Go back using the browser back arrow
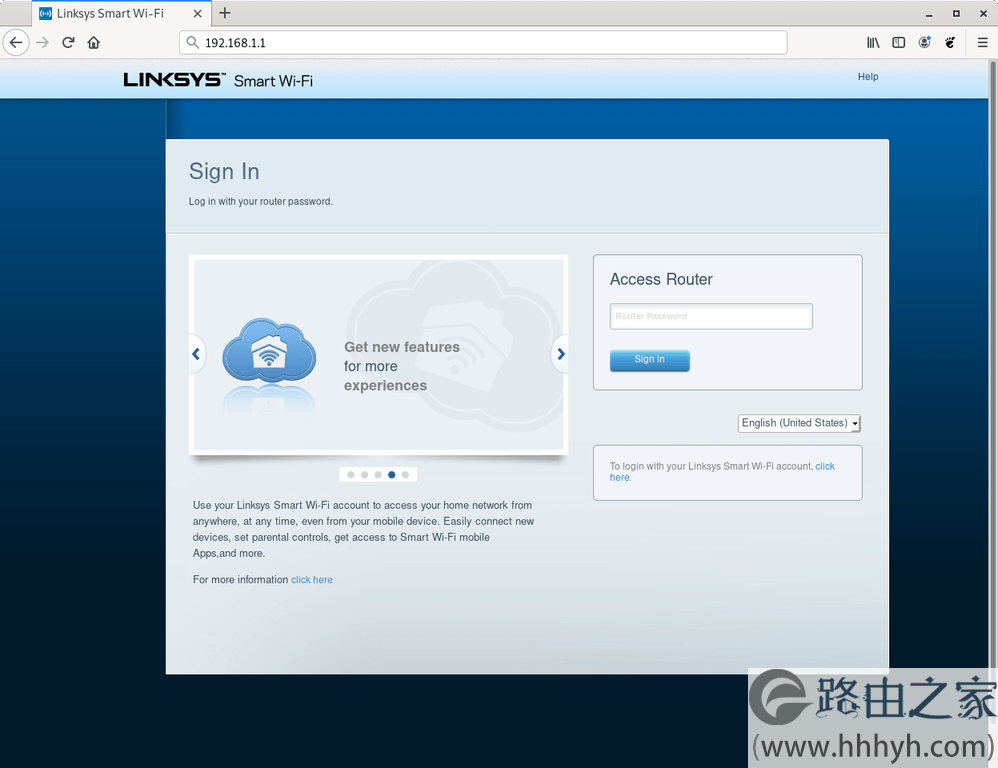998x768 pixels. coord(16,43)
